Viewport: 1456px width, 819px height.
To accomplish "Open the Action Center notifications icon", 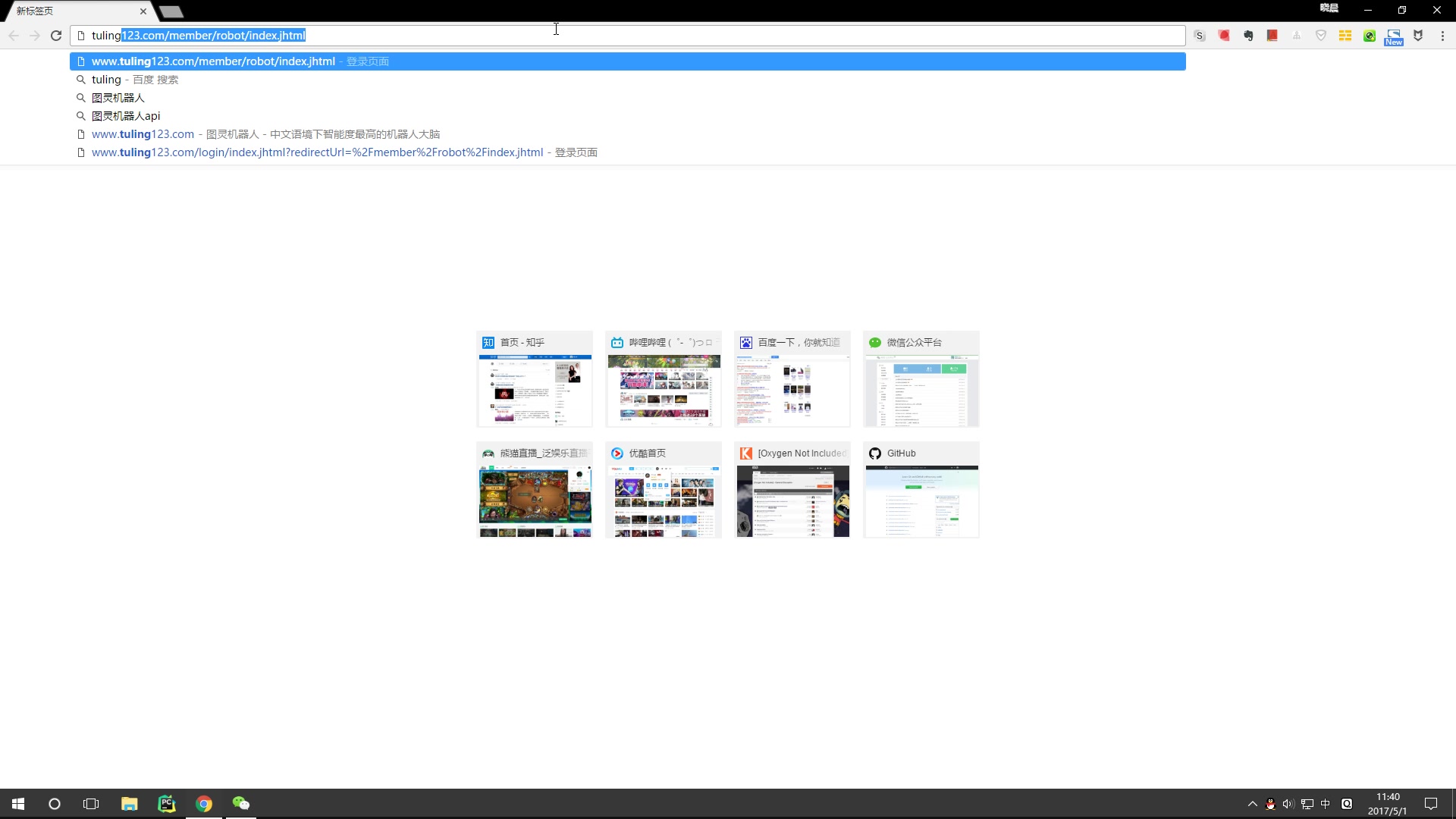I will click(x=1431, y=804).
